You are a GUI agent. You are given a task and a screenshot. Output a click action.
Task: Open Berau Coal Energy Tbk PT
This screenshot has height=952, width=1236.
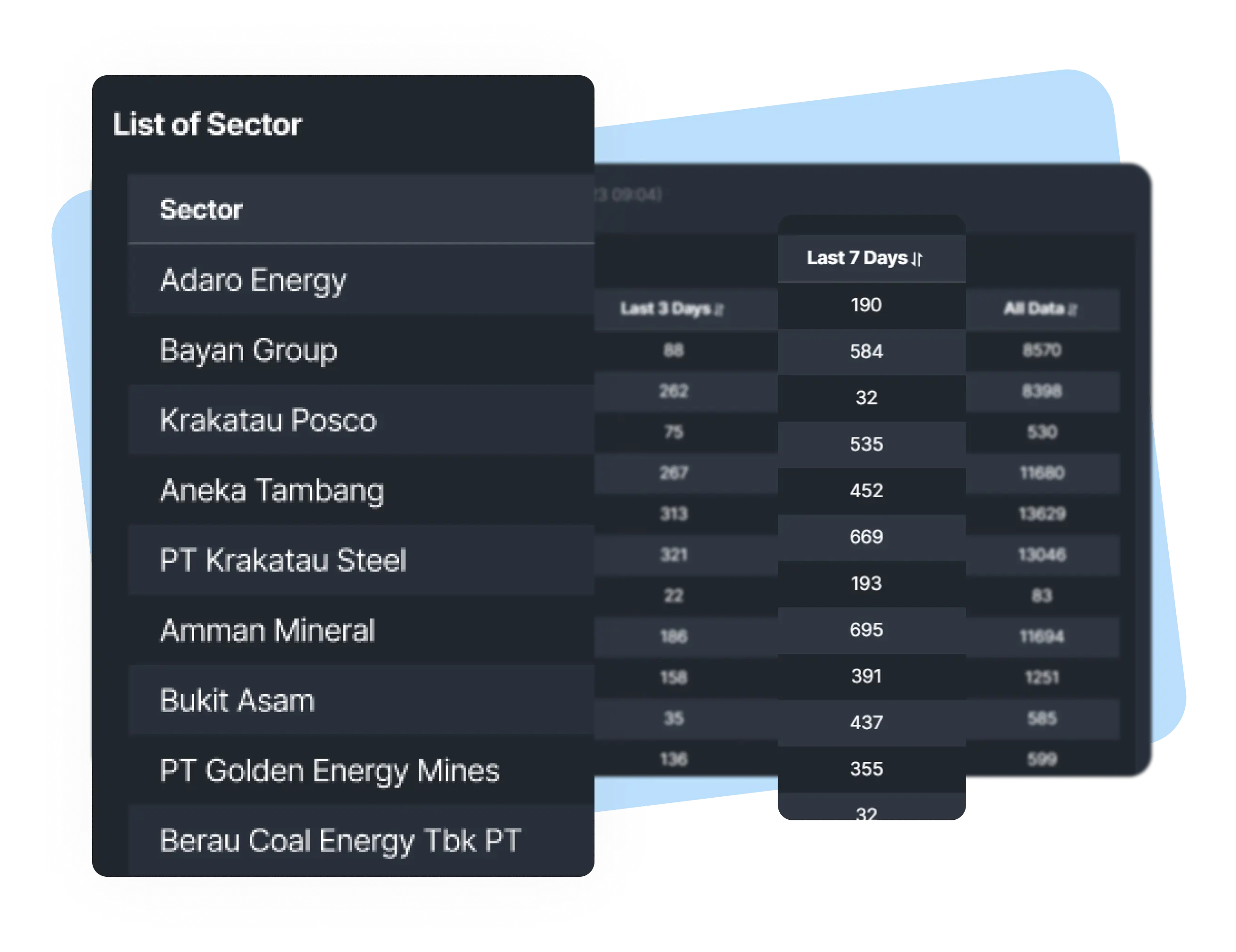pos(361,841)
